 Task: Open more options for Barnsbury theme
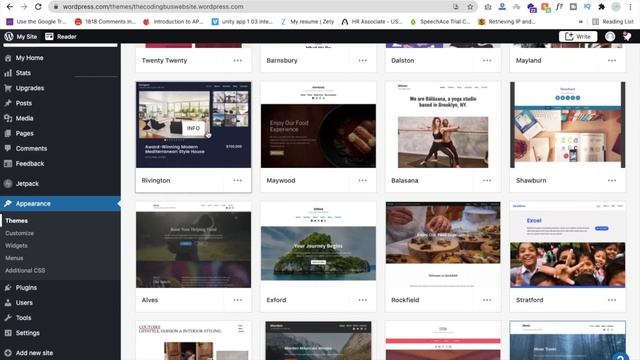(x=362, y=60)
